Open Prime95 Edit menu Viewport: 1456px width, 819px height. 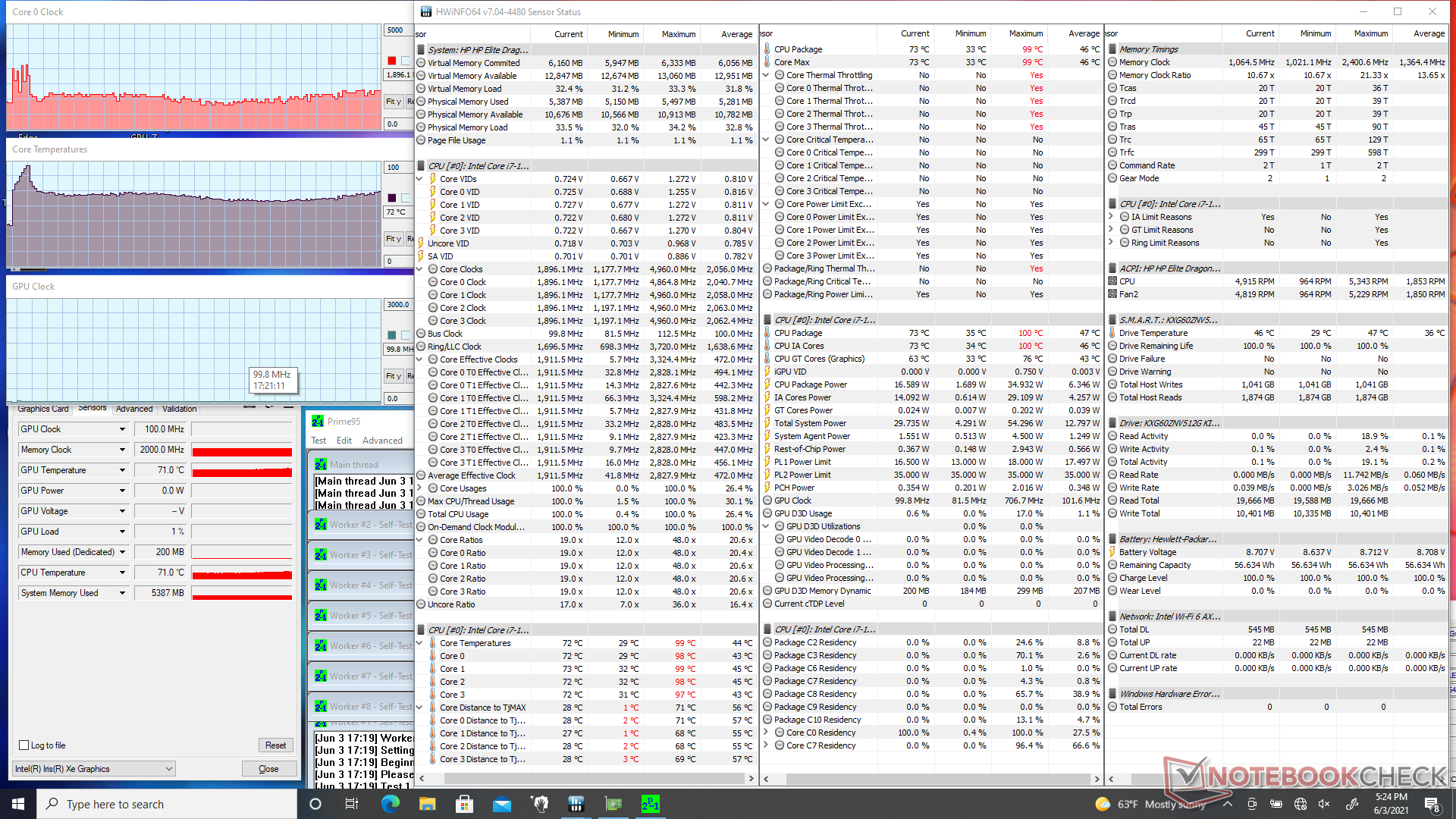coord(344,441)
